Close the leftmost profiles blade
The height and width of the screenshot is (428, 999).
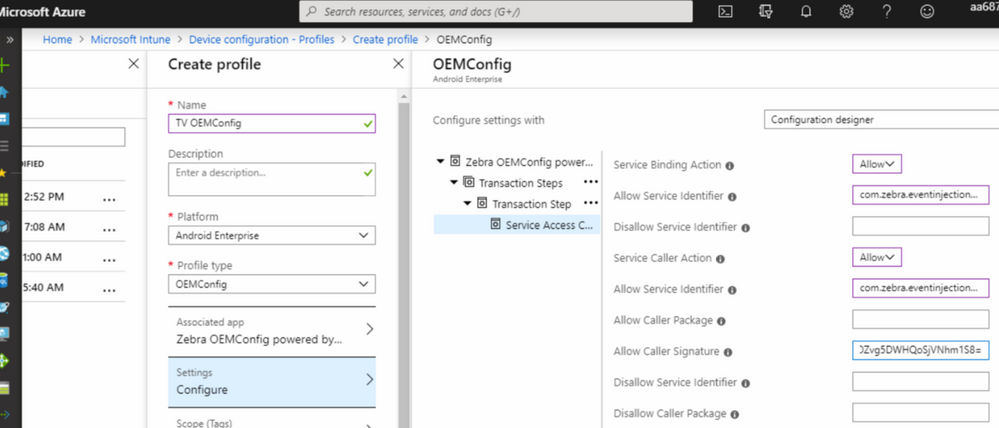pyautogui.click(x=134, y=64)
